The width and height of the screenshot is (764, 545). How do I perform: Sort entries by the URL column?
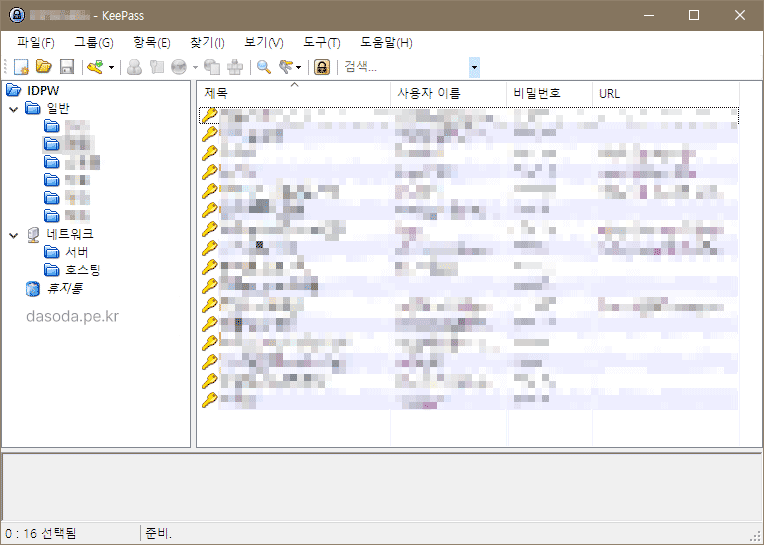666,93
